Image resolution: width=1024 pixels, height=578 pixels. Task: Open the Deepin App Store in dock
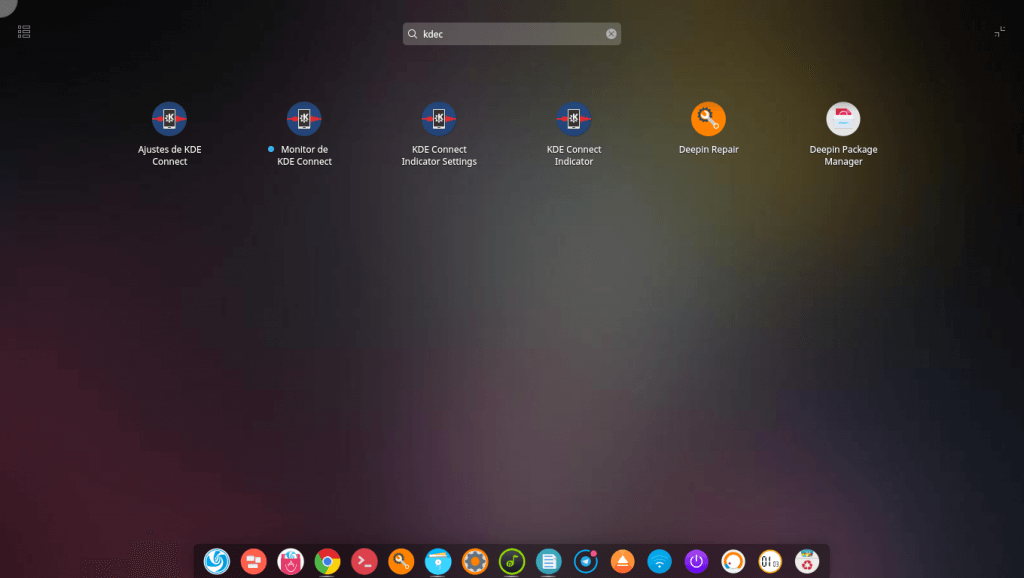(290, 561)
